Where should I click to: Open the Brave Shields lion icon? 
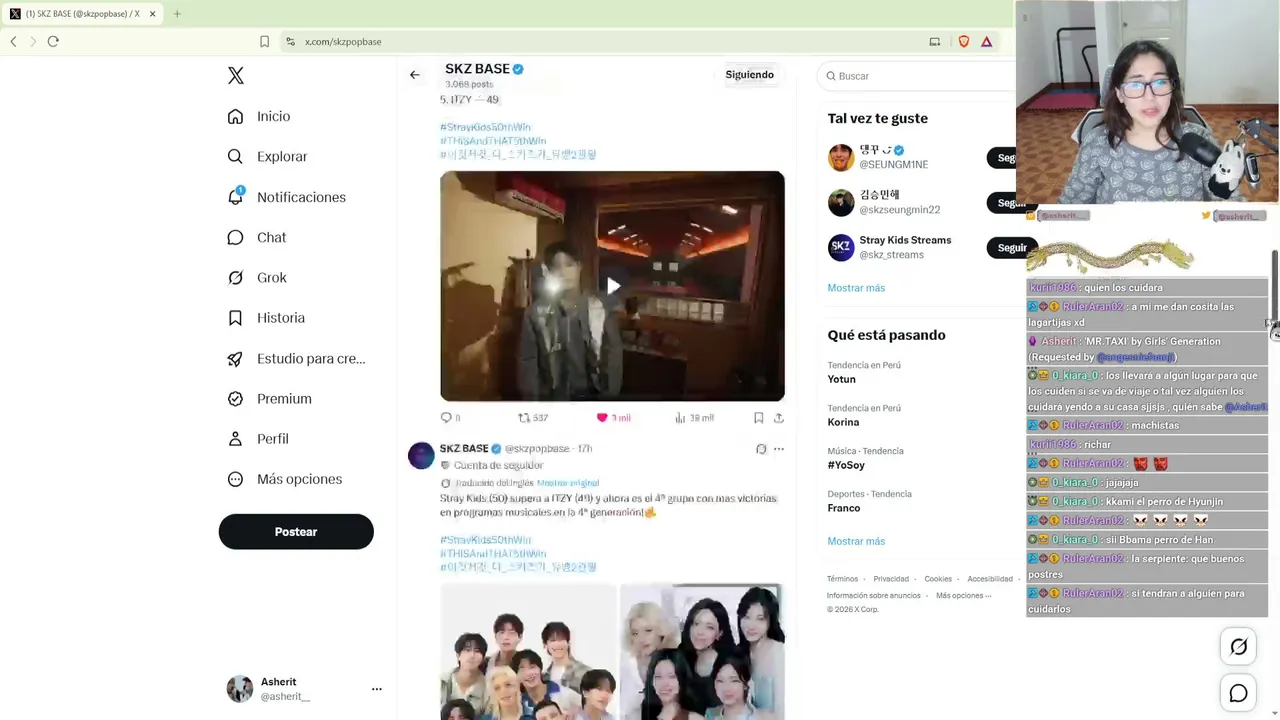pyautogui.click(x=964, y=42)
